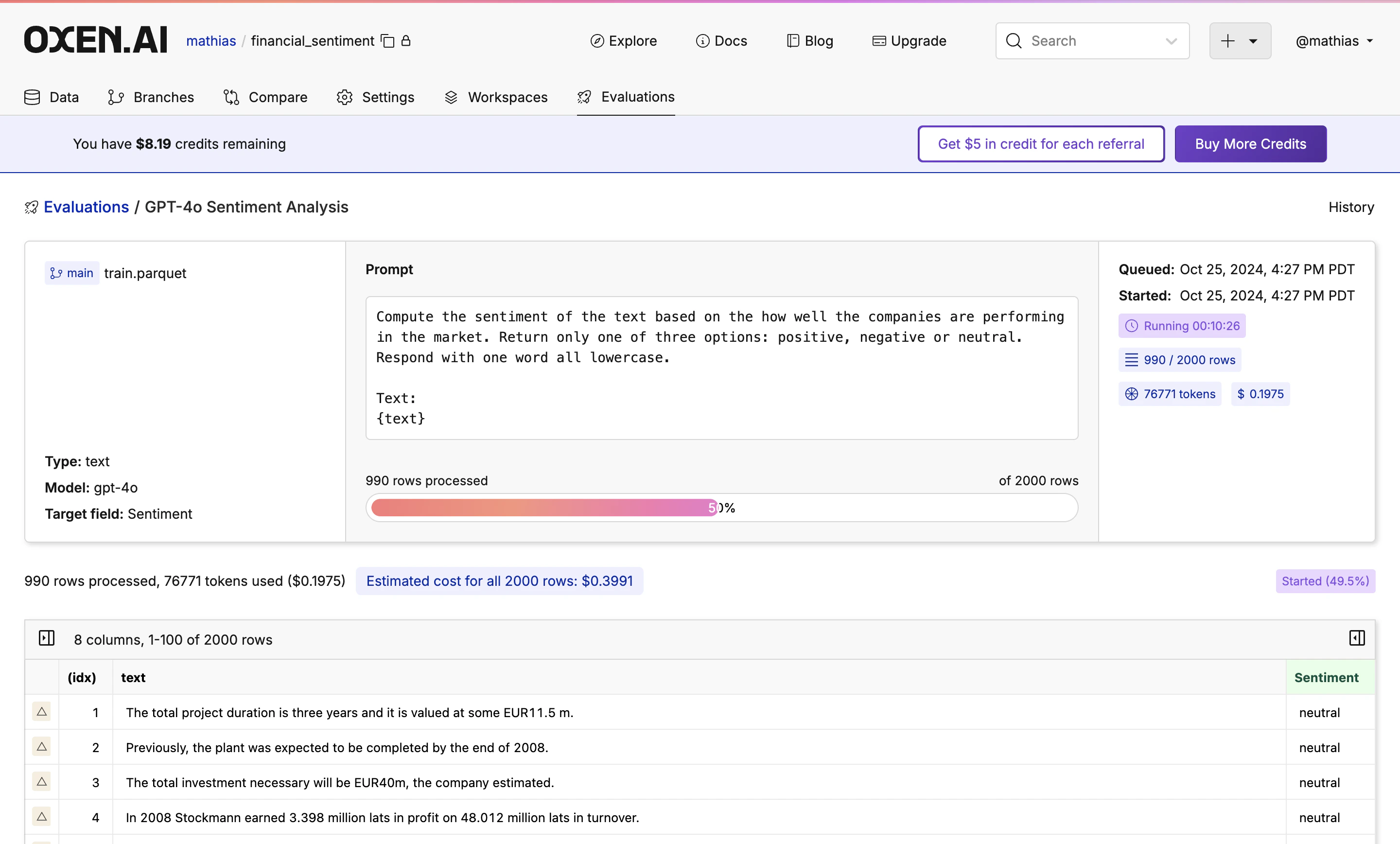Open the plus create-new dropdown

click(1240, 41)
